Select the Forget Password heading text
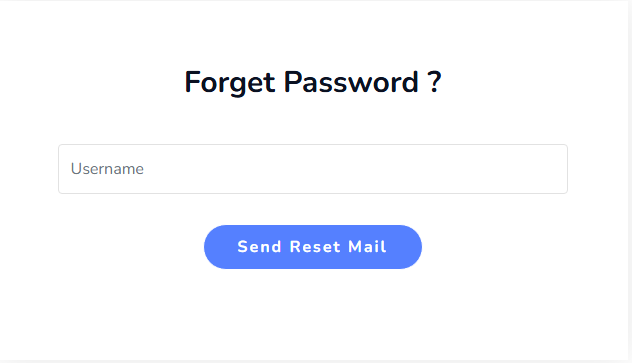 (x=313, y=83)
